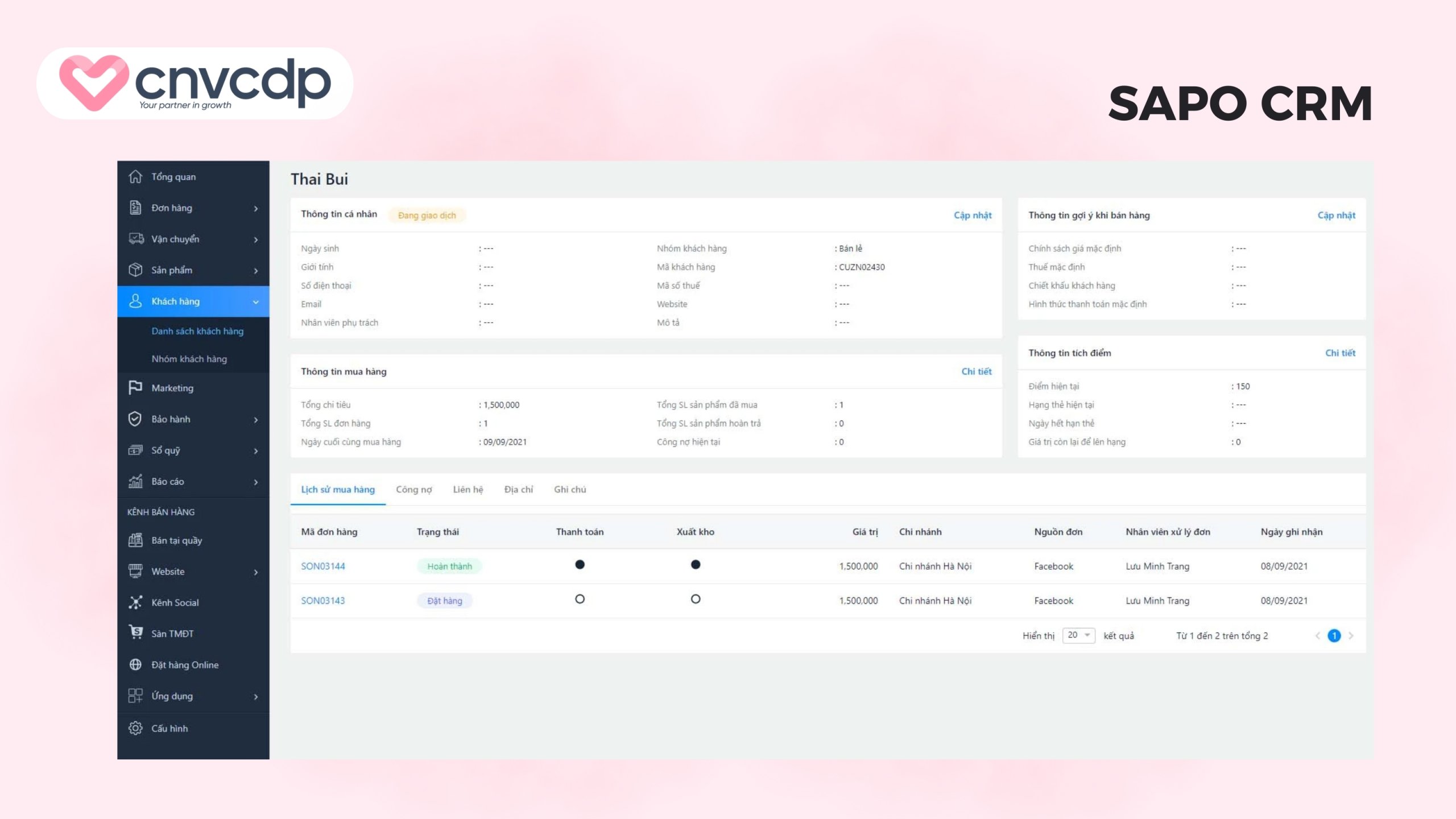1456x819 pixels.
Task: Select the Bán tại quầy icon
Action: click(x=135, y=540)
